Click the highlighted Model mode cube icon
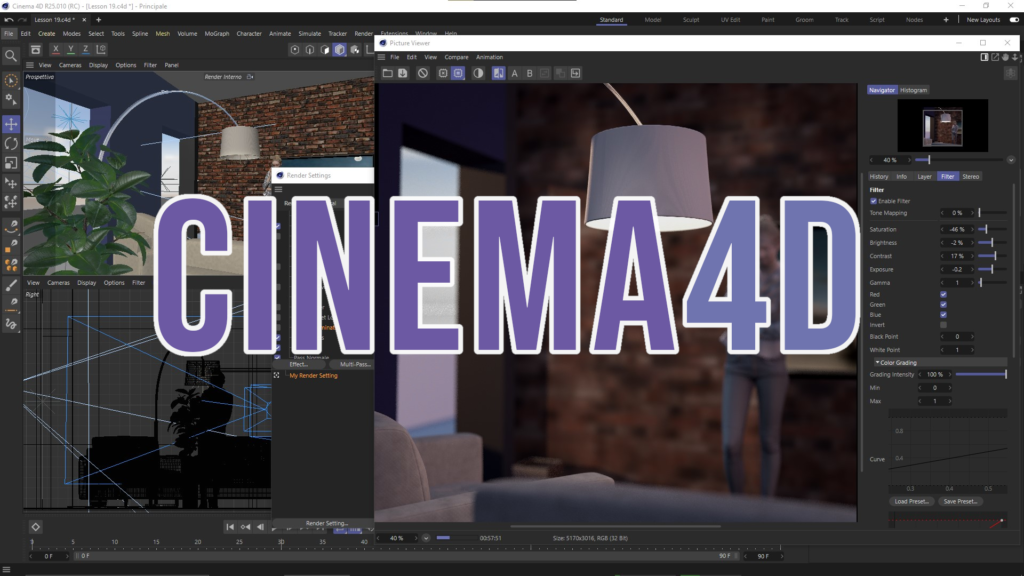Viewport: 1024px width, 576px height. point(340,50)
